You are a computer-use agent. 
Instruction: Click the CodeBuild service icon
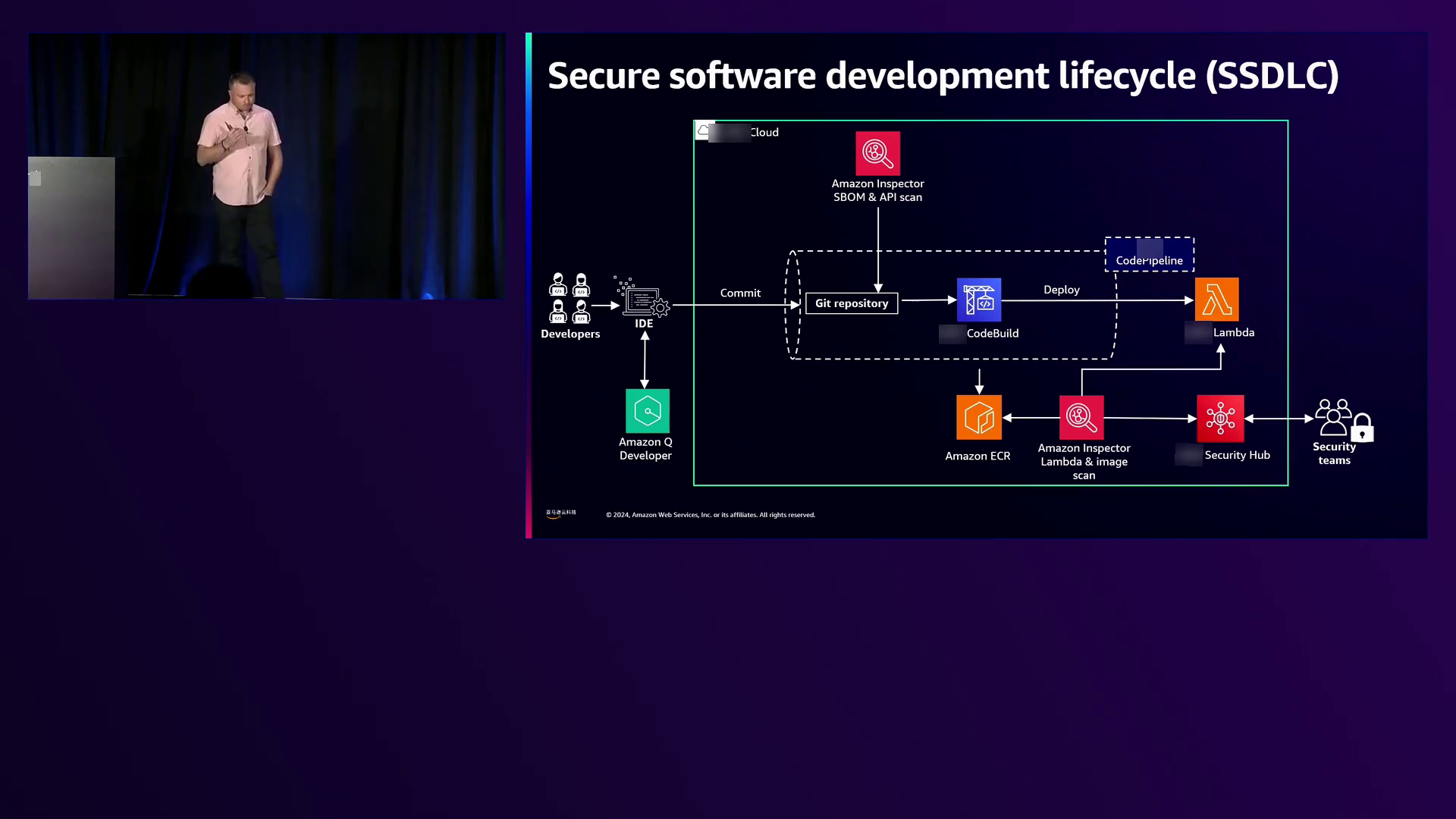(x=979, y=300)
